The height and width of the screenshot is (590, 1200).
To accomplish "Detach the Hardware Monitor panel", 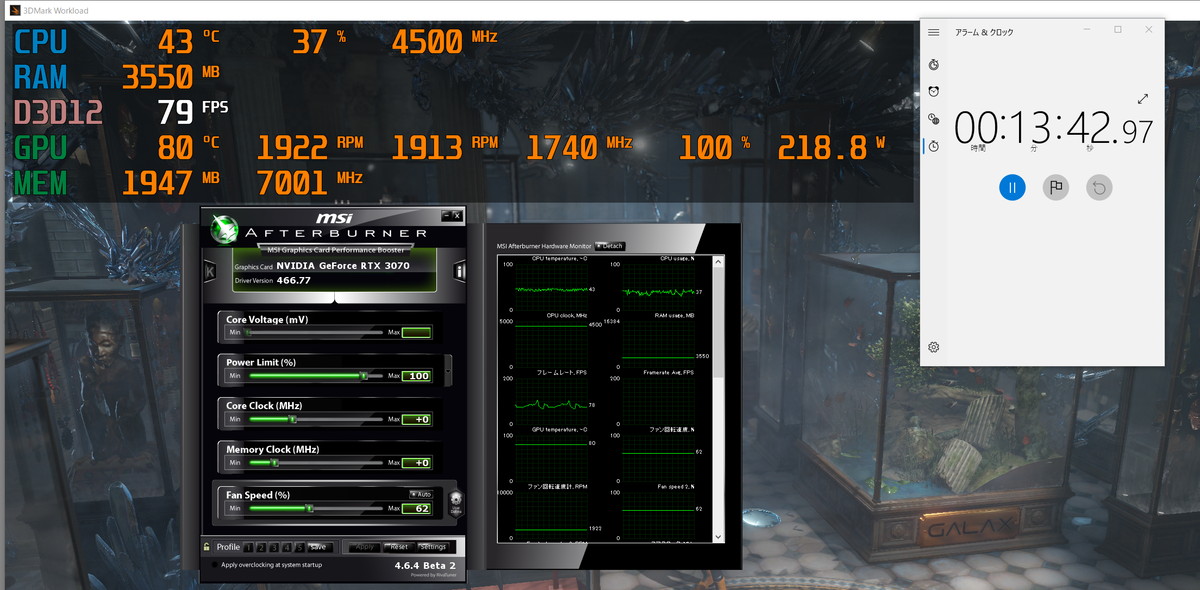I will coord(609,246).
